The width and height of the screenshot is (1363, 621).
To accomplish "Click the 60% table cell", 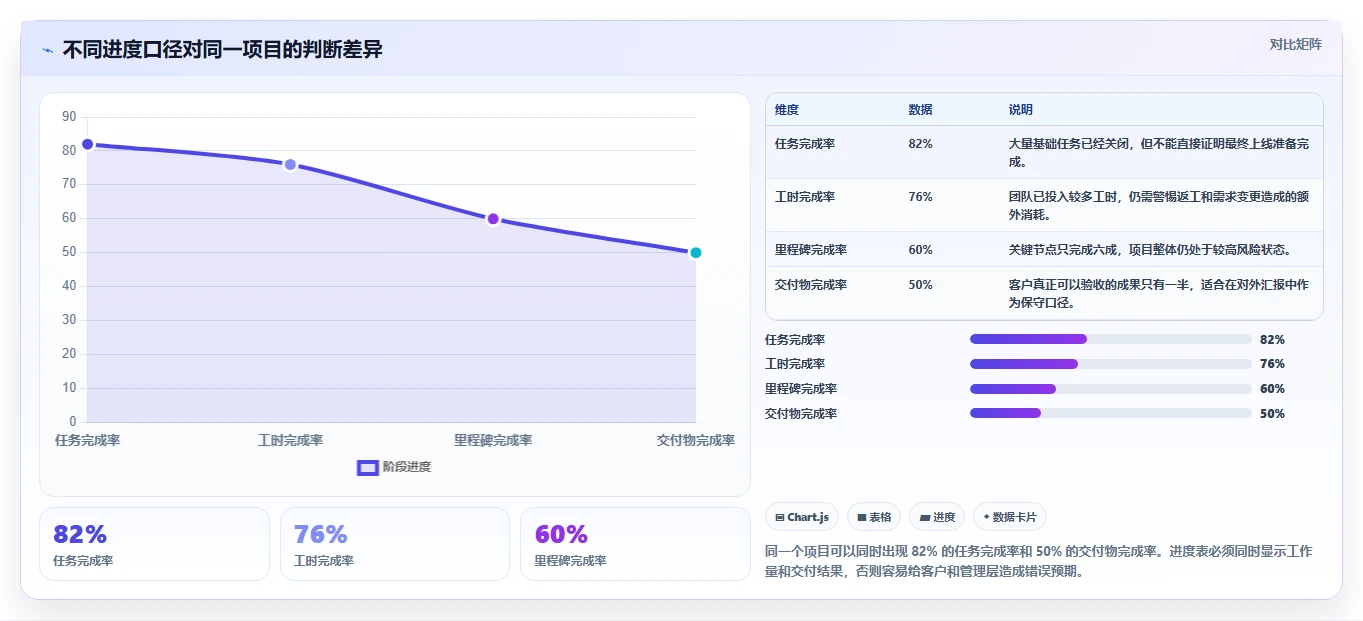I will tap(920, 250).
